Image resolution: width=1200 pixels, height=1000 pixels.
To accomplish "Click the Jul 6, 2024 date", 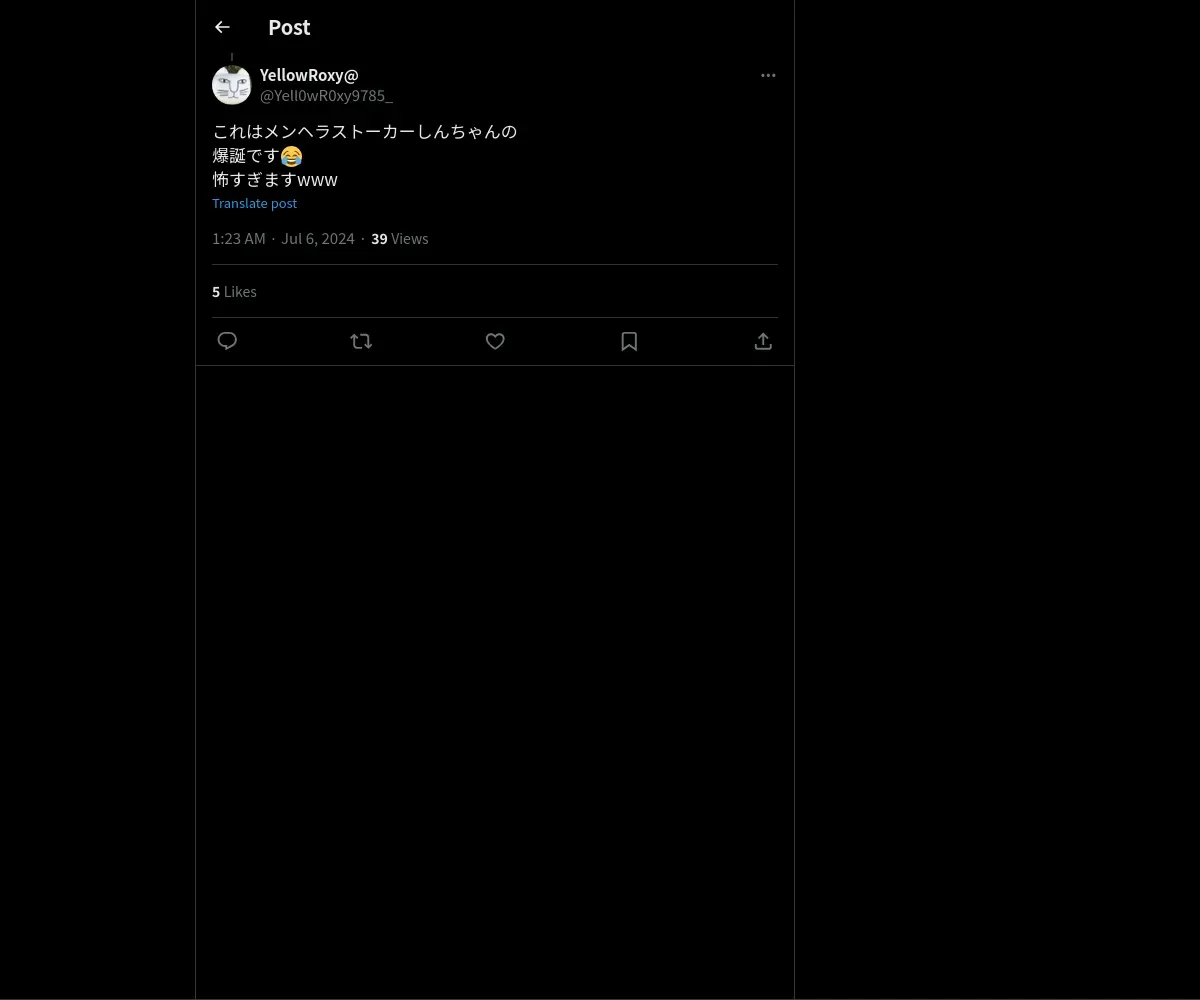I will 318,239.
